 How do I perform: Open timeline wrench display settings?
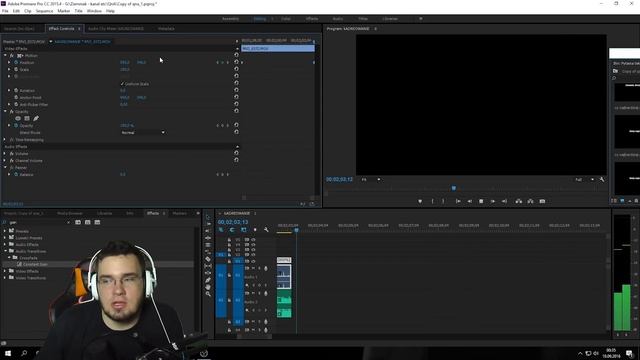point(266,230)
